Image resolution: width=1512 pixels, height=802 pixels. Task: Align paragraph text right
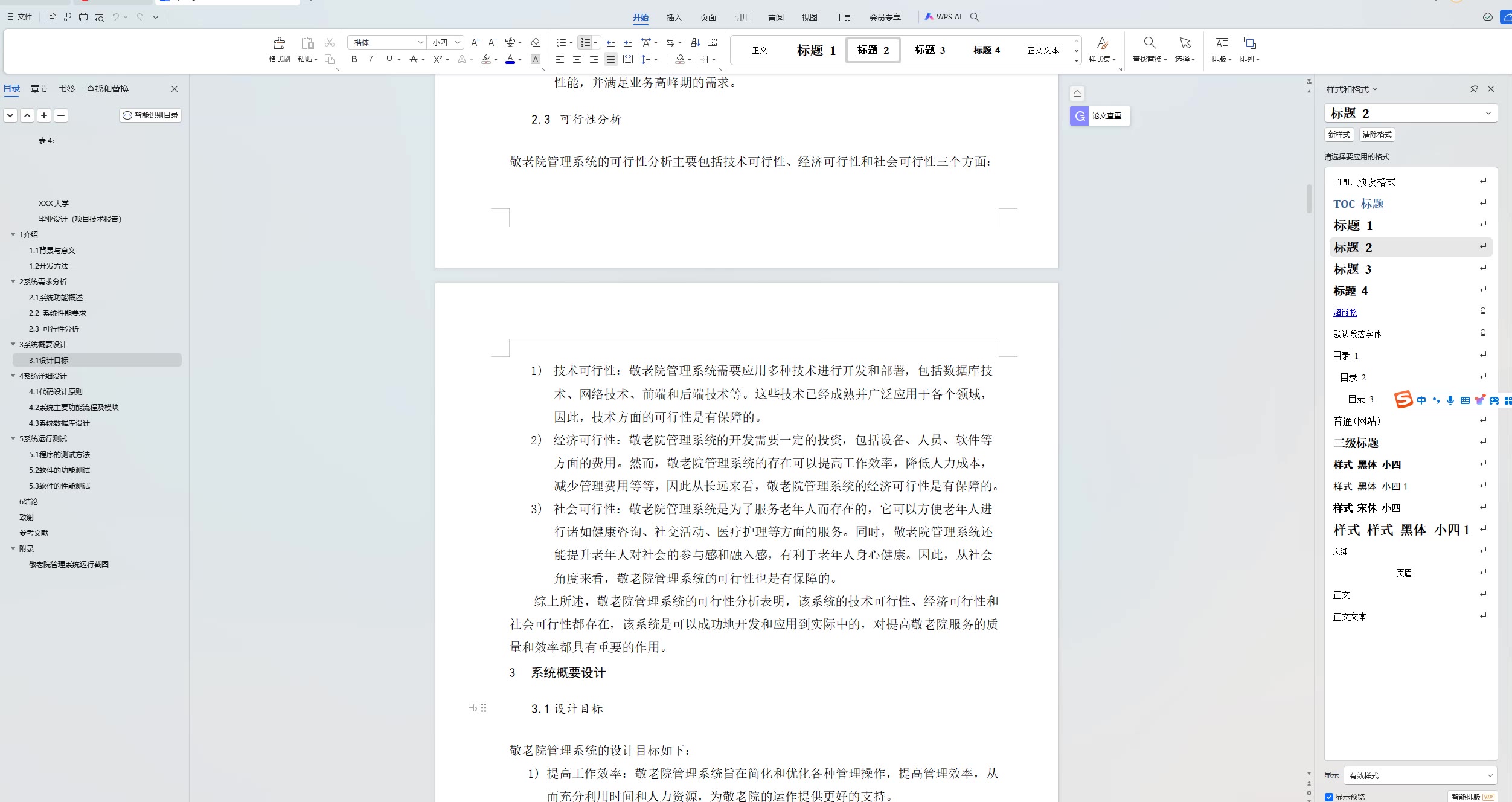594,59
